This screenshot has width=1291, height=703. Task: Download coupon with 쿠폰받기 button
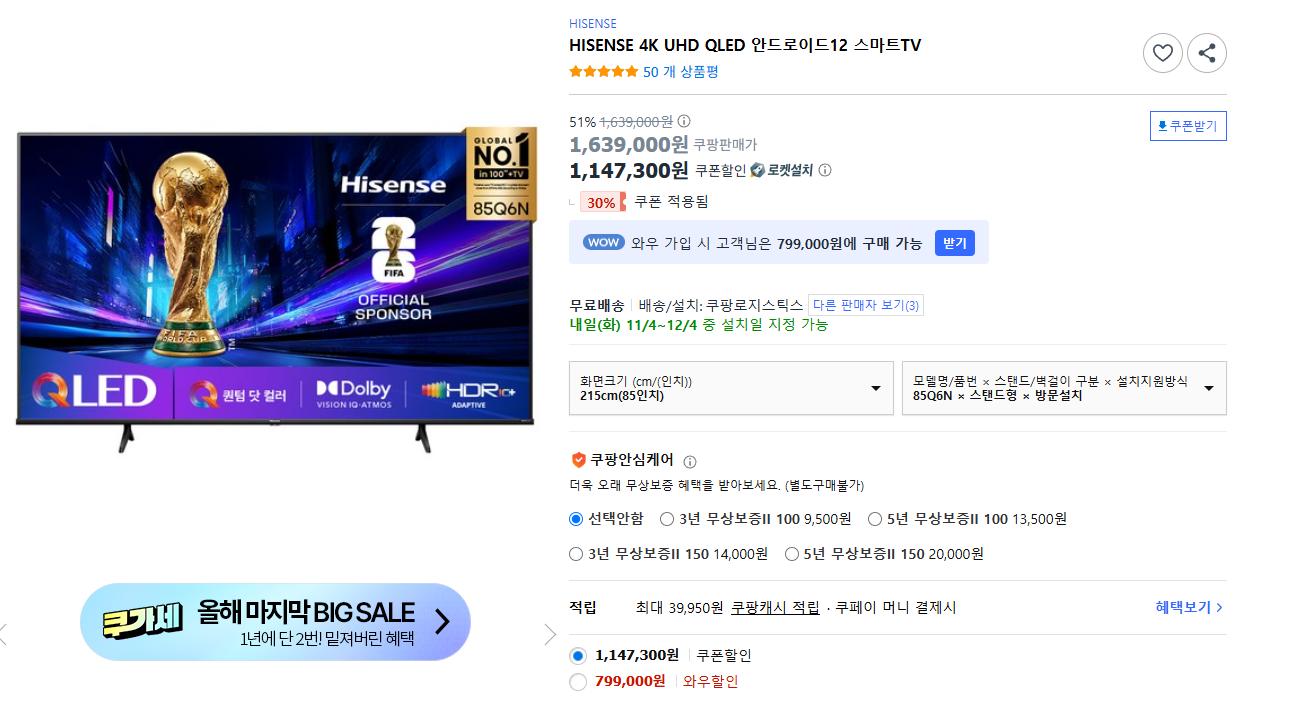1188,126
